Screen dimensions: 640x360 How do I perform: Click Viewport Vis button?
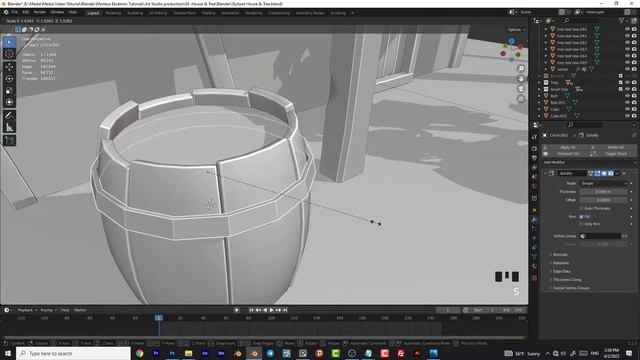click(x=567, y=154)
